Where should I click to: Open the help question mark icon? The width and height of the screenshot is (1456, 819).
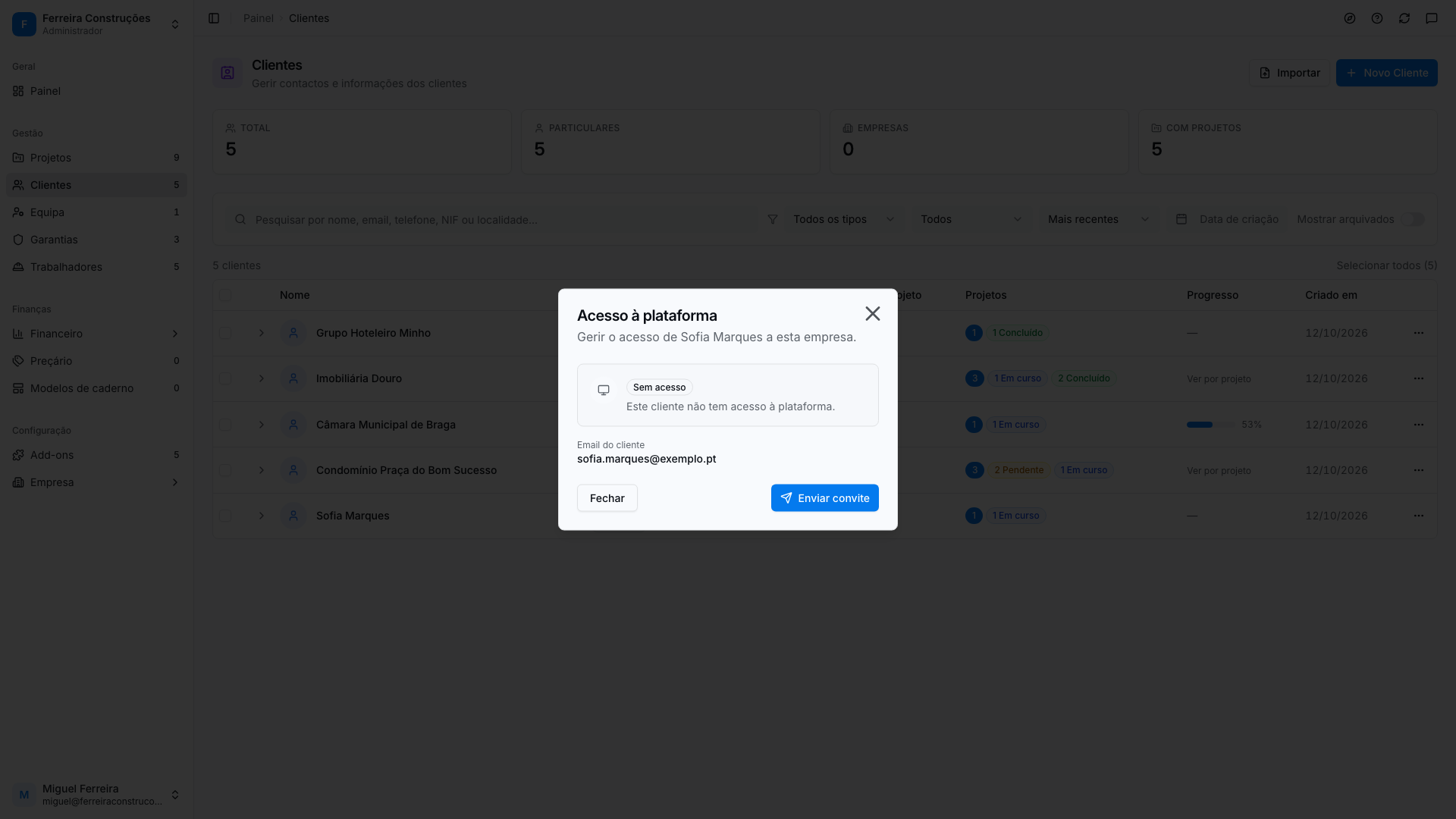pos(1377,18)
